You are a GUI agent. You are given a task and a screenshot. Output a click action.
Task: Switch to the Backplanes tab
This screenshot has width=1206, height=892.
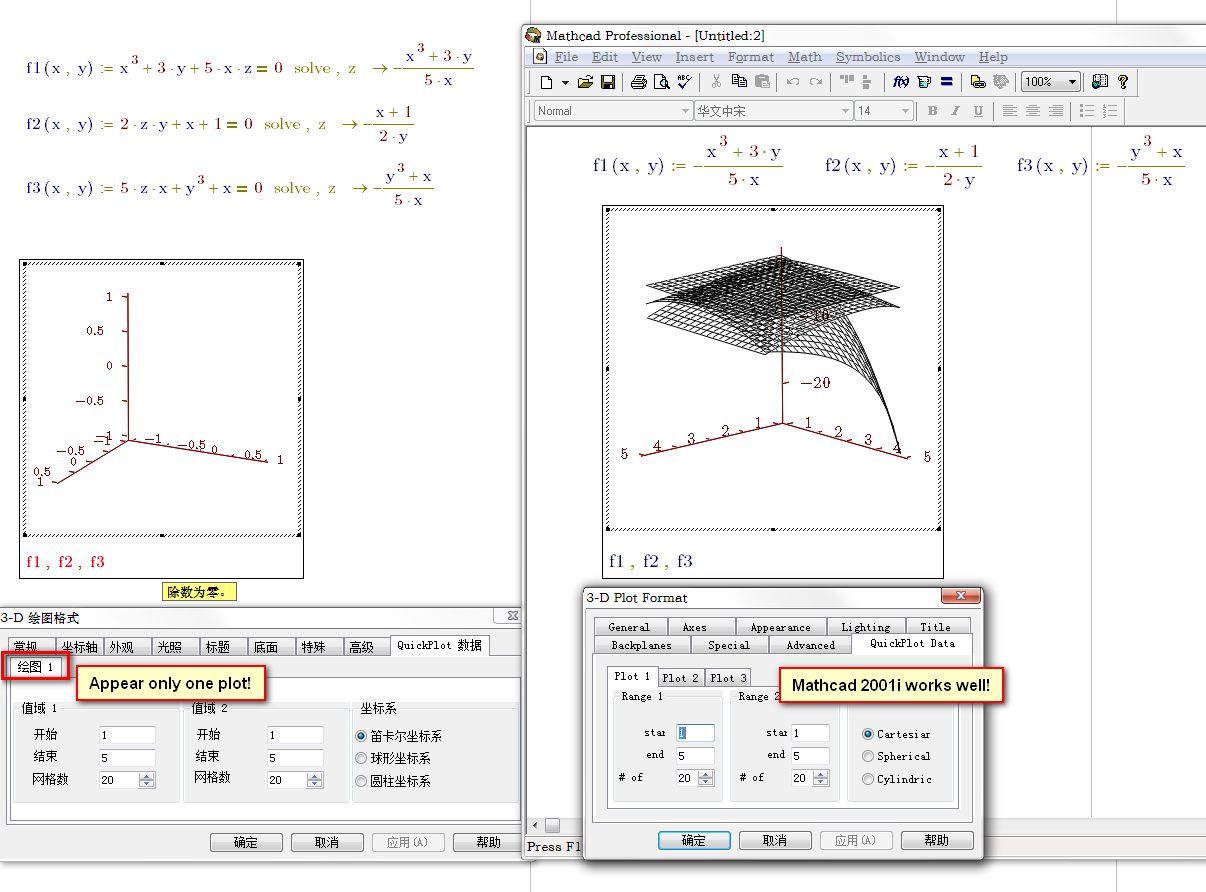point(641,645)
